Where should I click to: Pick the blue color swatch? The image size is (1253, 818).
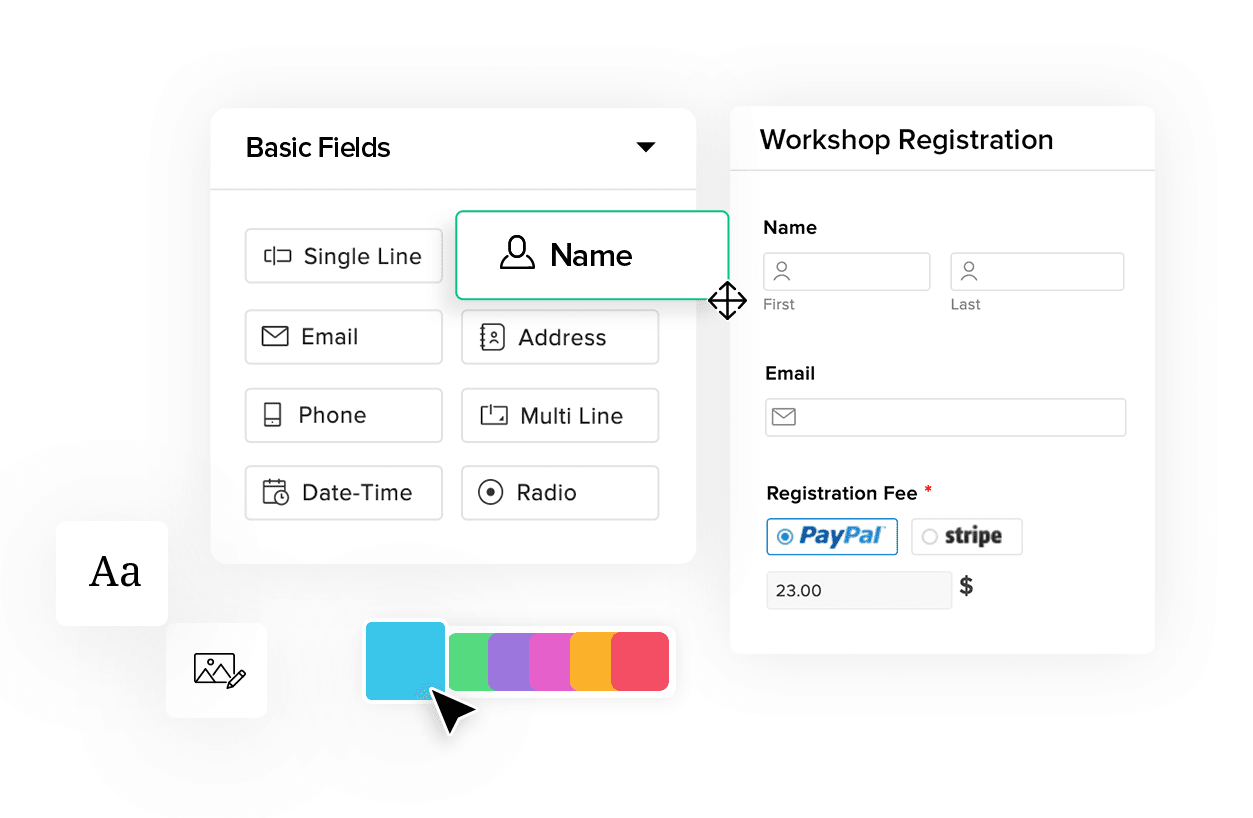[405, 660]
